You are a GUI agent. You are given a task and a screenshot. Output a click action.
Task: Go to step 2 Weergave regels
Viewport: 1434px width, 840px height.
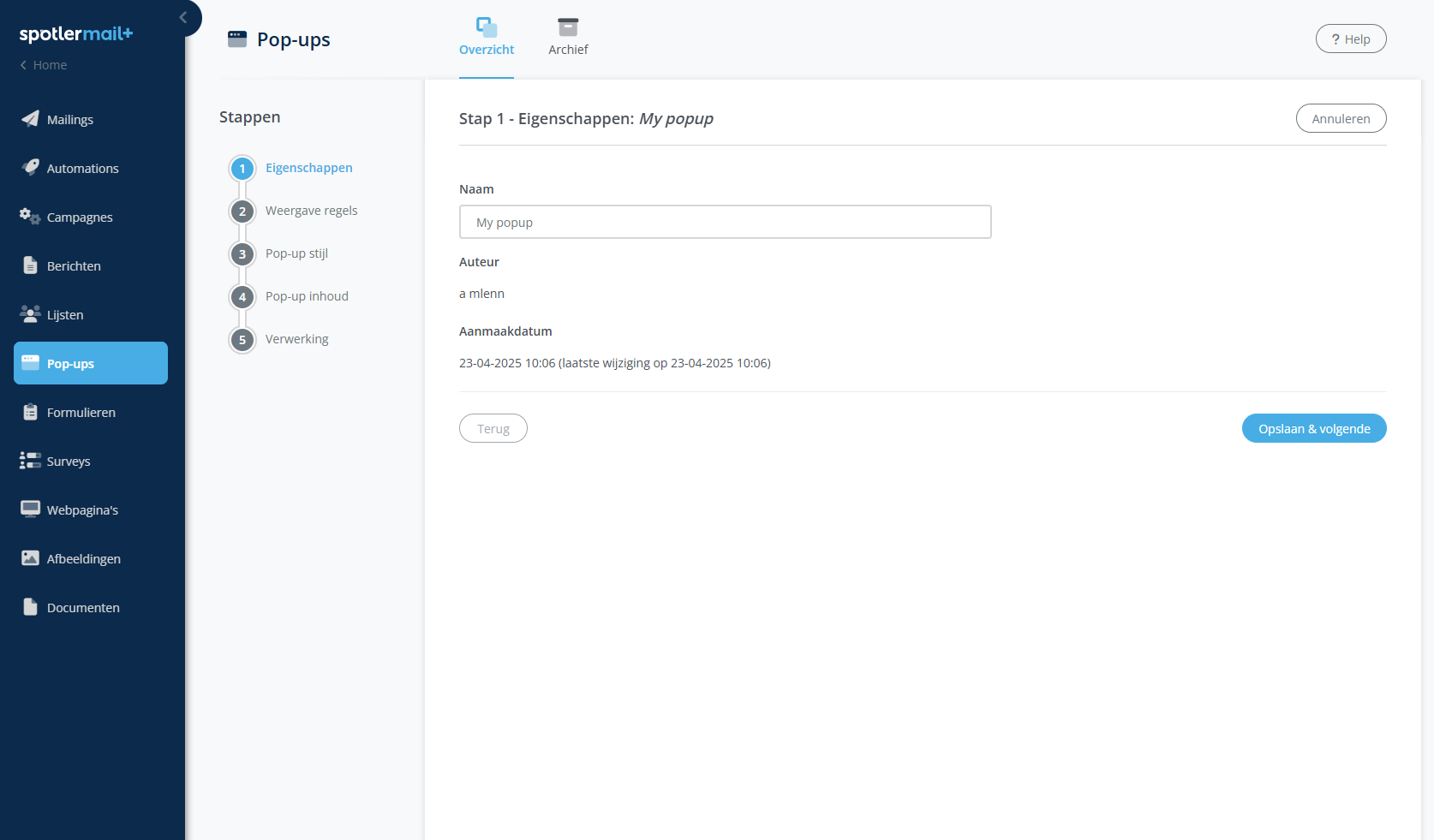tap(311, 211)
